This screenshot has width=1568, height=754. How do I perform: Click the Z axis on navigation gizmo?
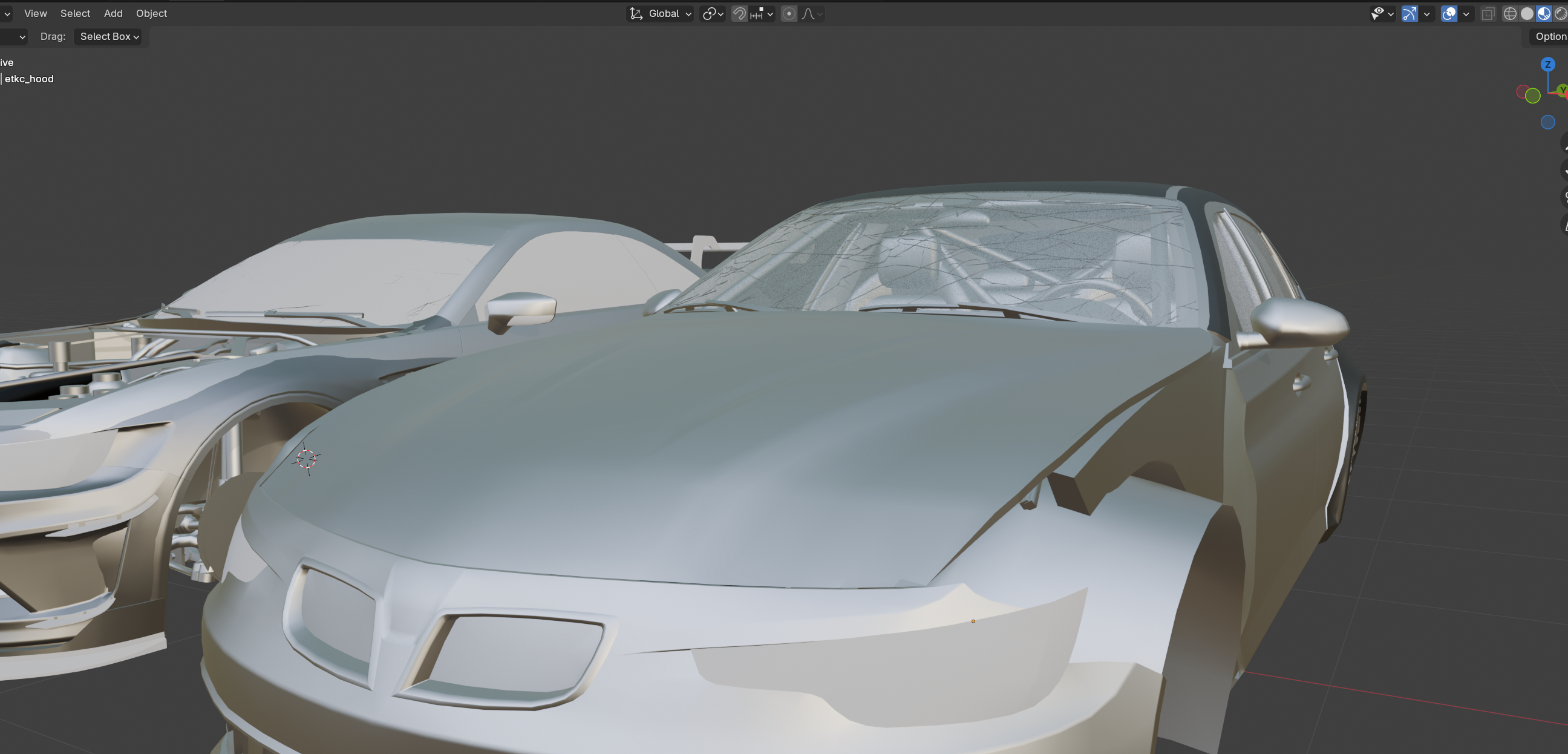(1548, 64)
